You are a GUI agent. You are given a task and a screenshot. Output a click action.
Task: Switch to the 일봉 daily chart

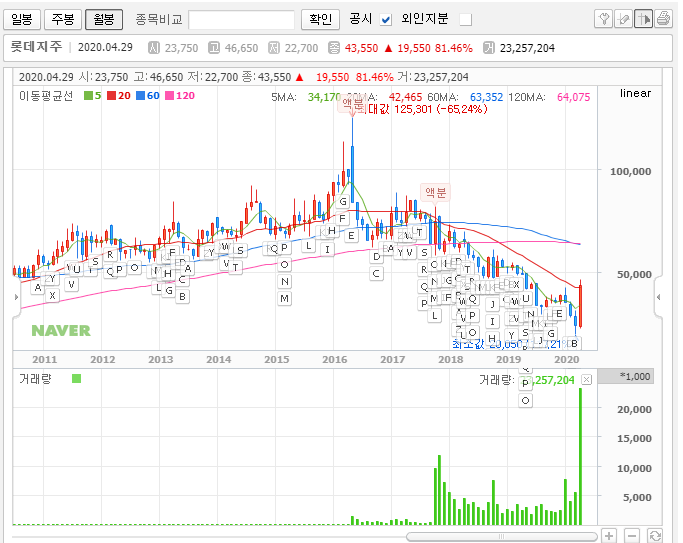click(22, 20)
